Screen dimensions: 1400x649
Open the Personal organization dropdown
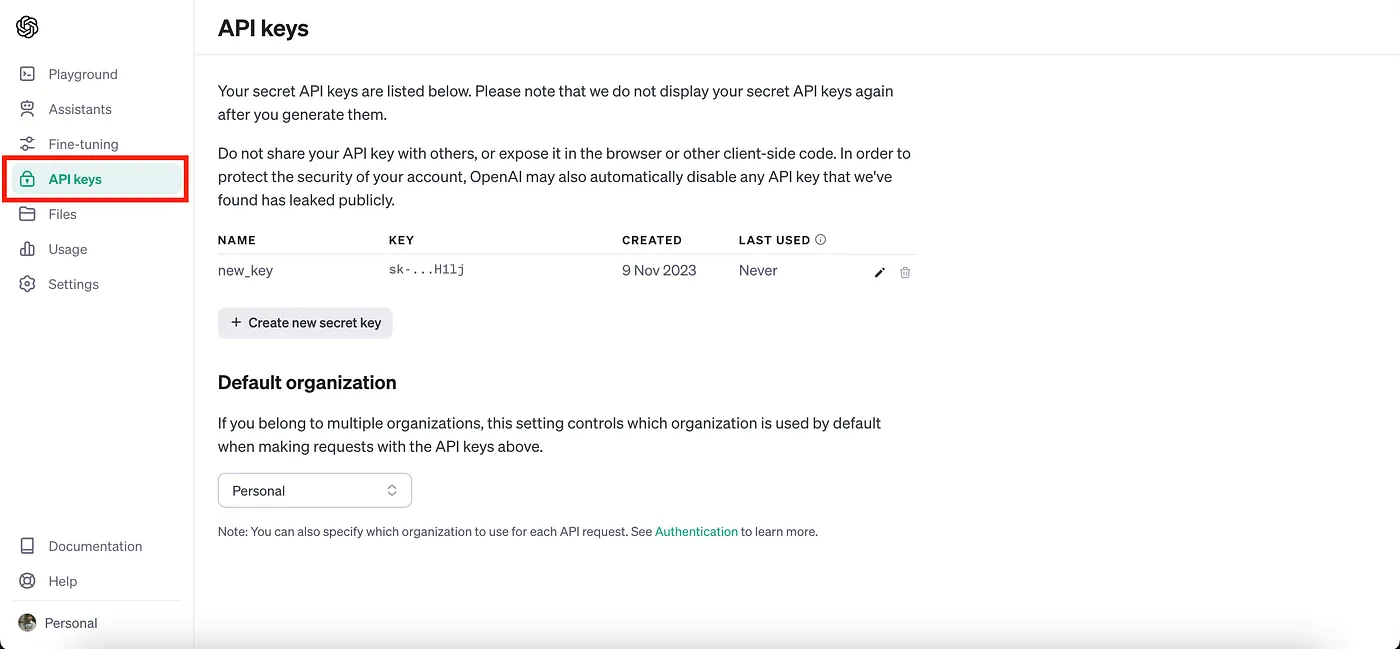point(315,490)
